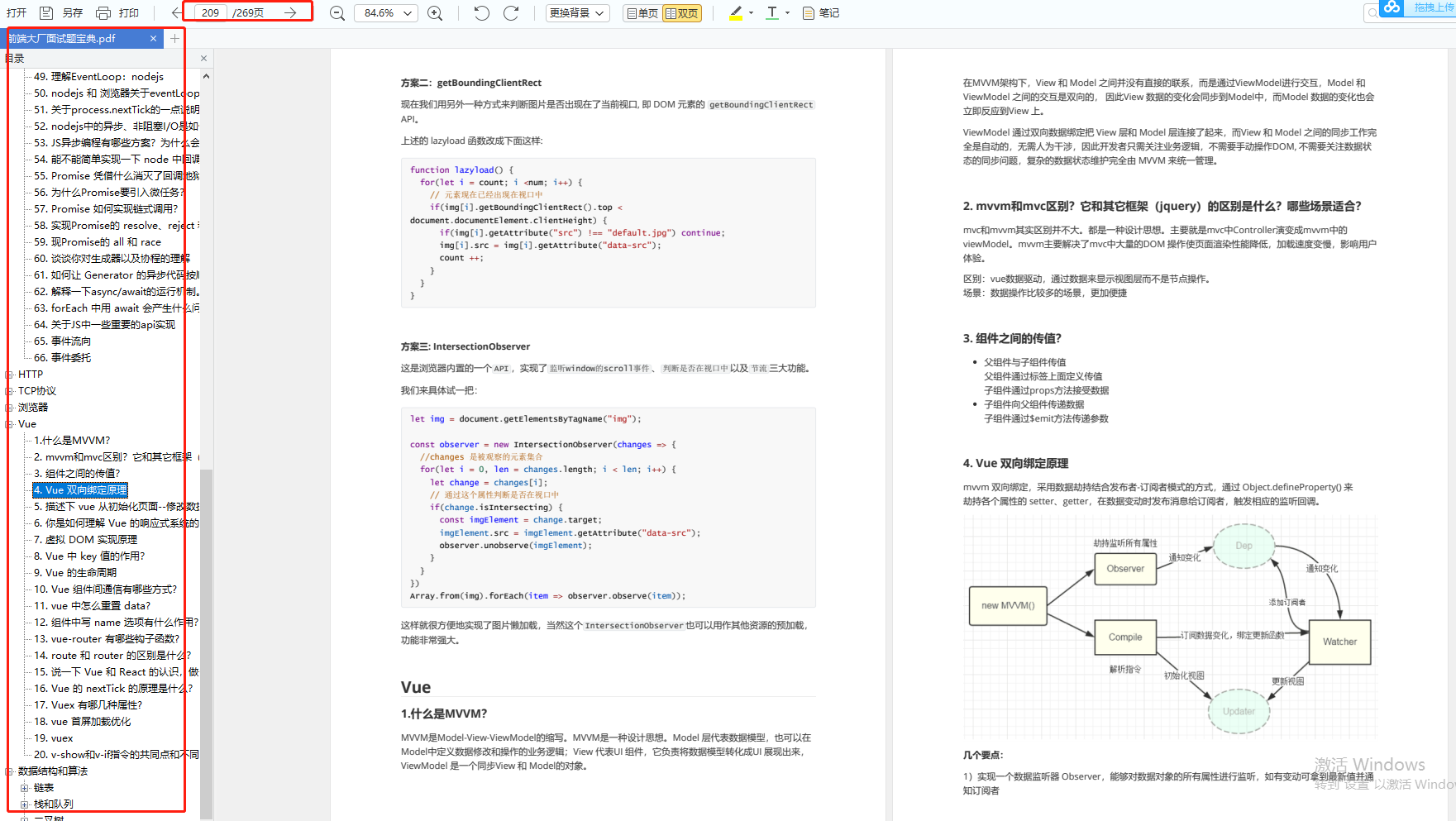Rotate the page clockwise
Image resolution: width=1456 pixels, height=821 pixels.
(x=511, y=13)
